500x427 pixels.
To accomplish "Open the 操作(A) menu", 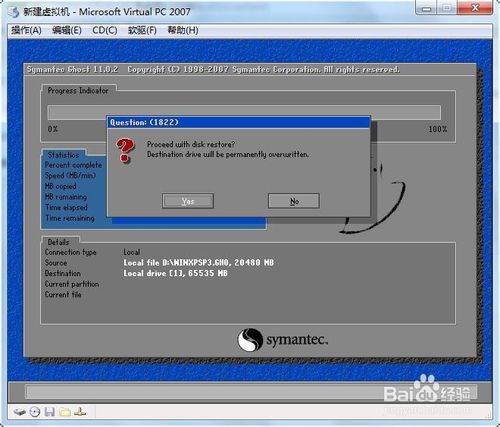I will click(x=26, y=30).
